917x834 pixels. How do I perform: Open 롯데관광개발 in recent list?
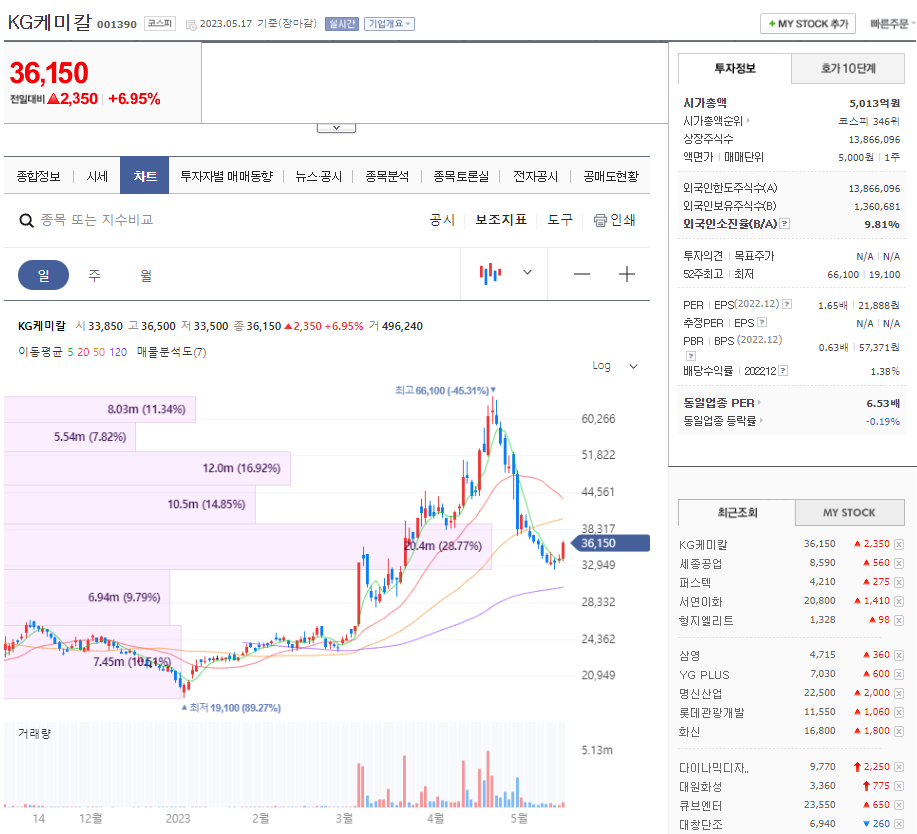tap(712, 713)
